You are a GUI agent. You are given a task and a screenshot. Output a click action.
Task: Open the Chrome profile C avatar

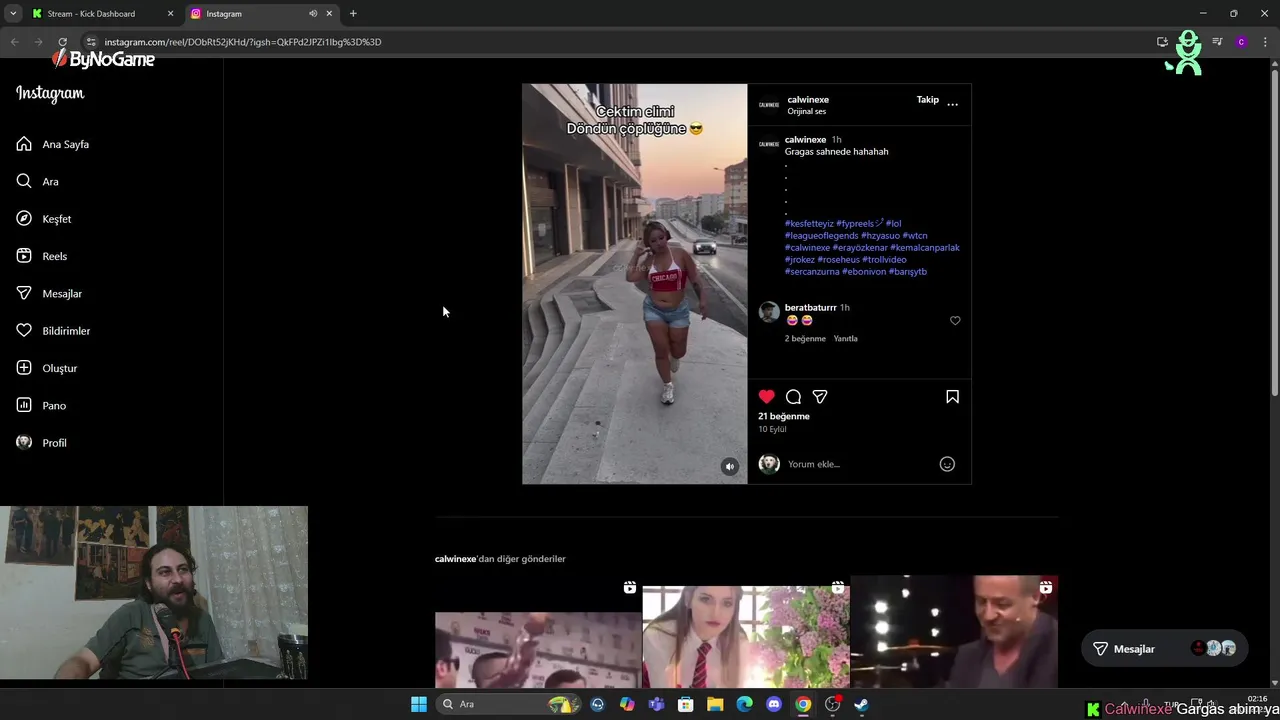(1241, 42)
